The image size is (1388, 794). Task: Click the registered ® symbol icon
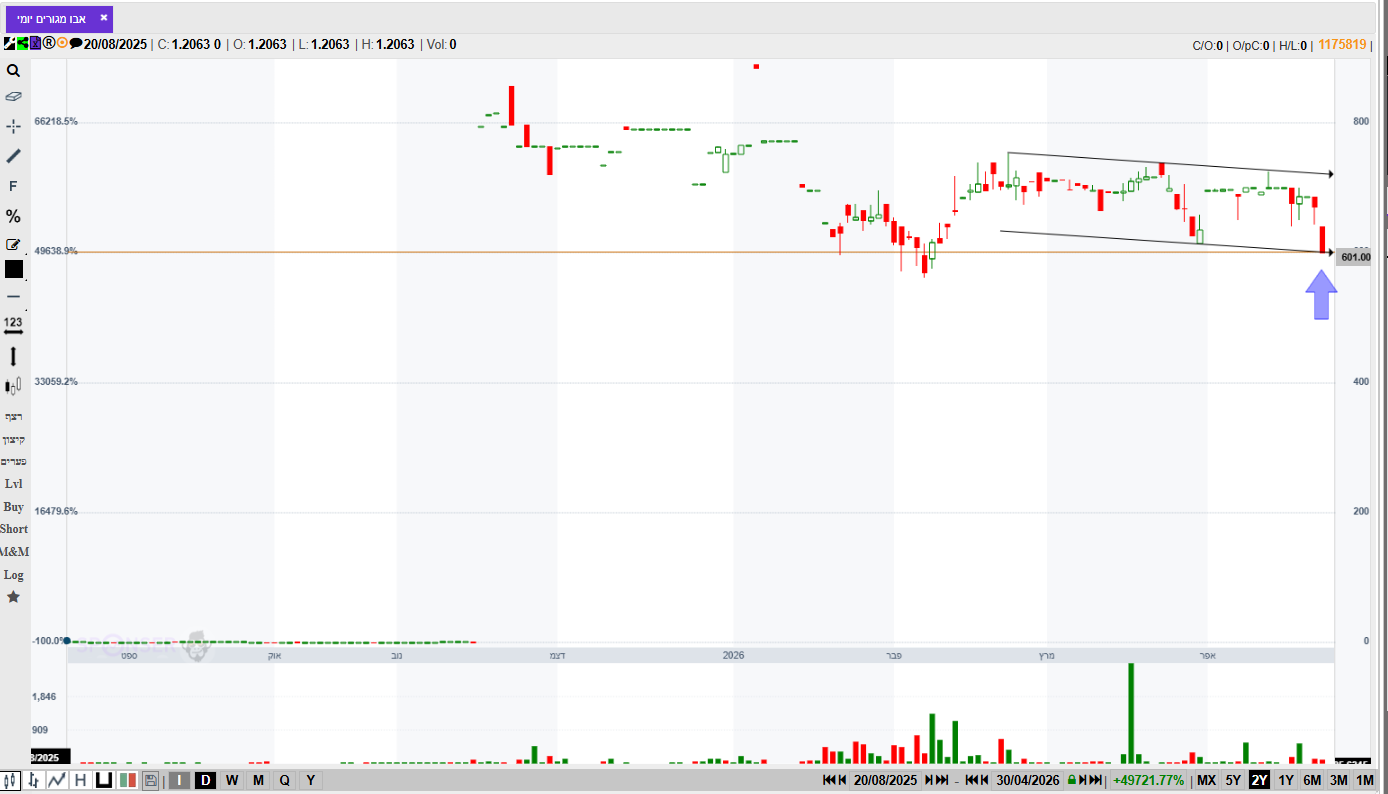click(x=48, y=44)
